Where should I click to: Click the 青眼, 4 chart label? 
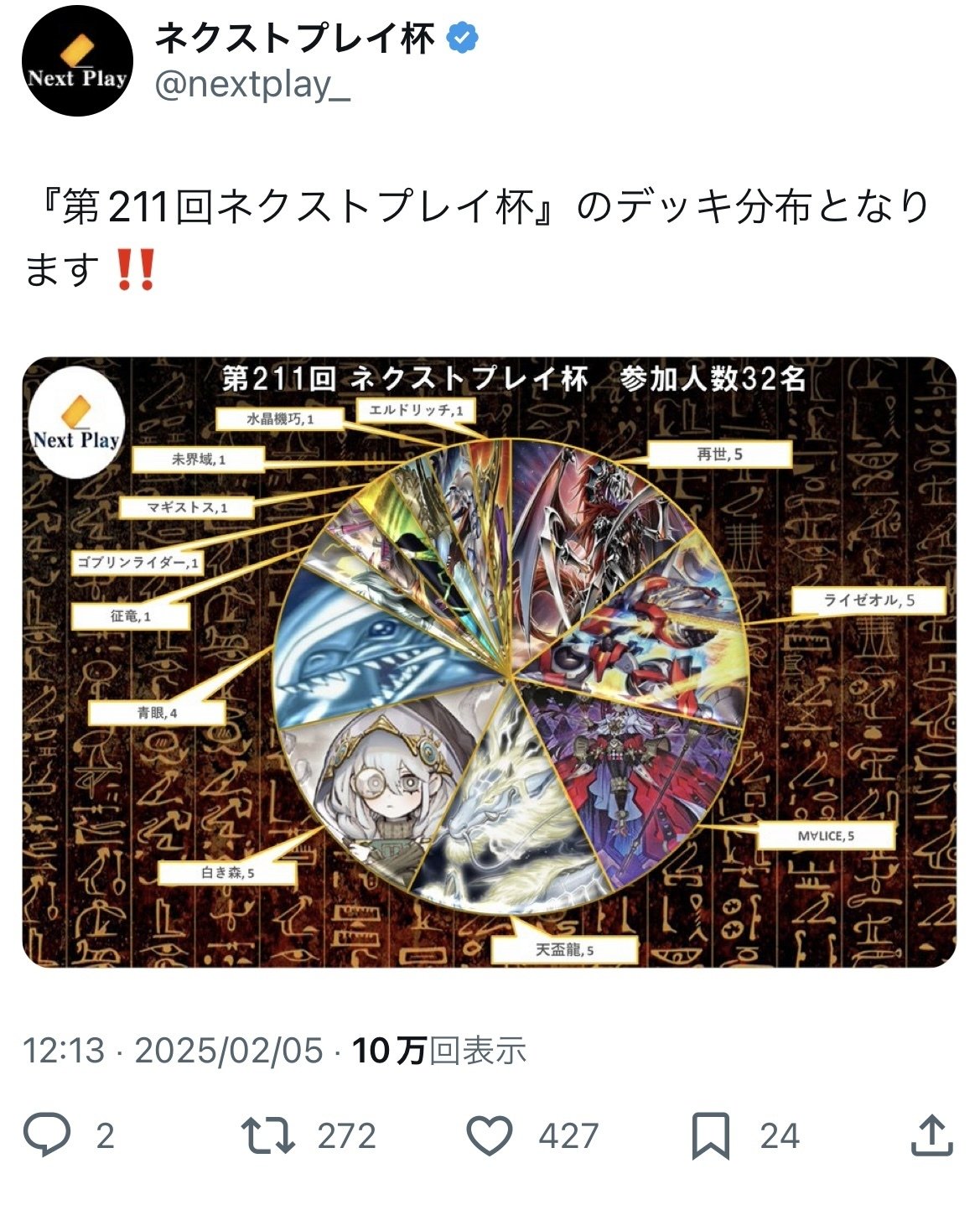click(158, 713)
